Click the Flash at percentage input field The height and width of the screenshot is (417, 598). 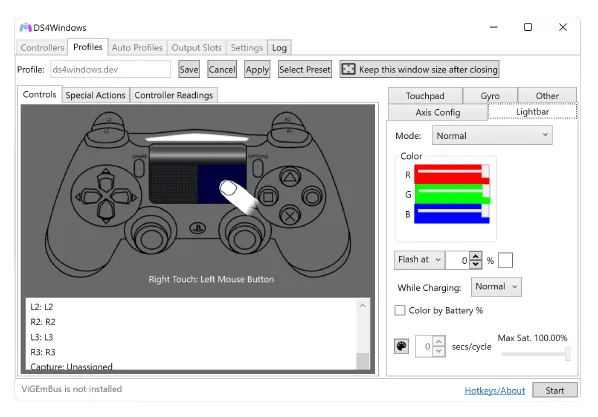point(457,260)
